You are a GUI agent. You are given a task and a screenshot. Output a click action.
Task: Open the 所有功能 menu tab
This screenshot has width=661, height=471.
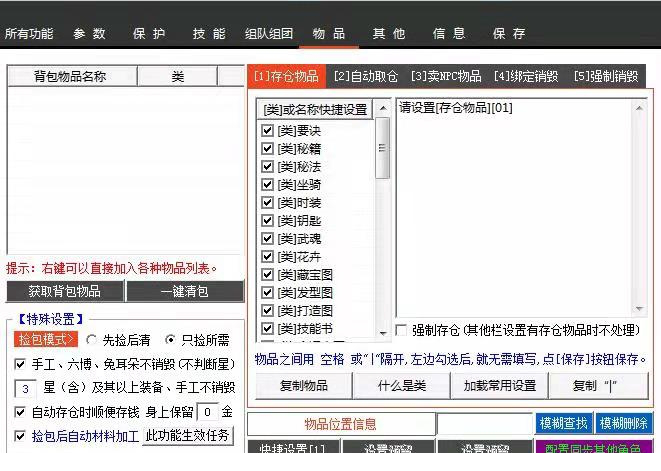tap(29, 34)
